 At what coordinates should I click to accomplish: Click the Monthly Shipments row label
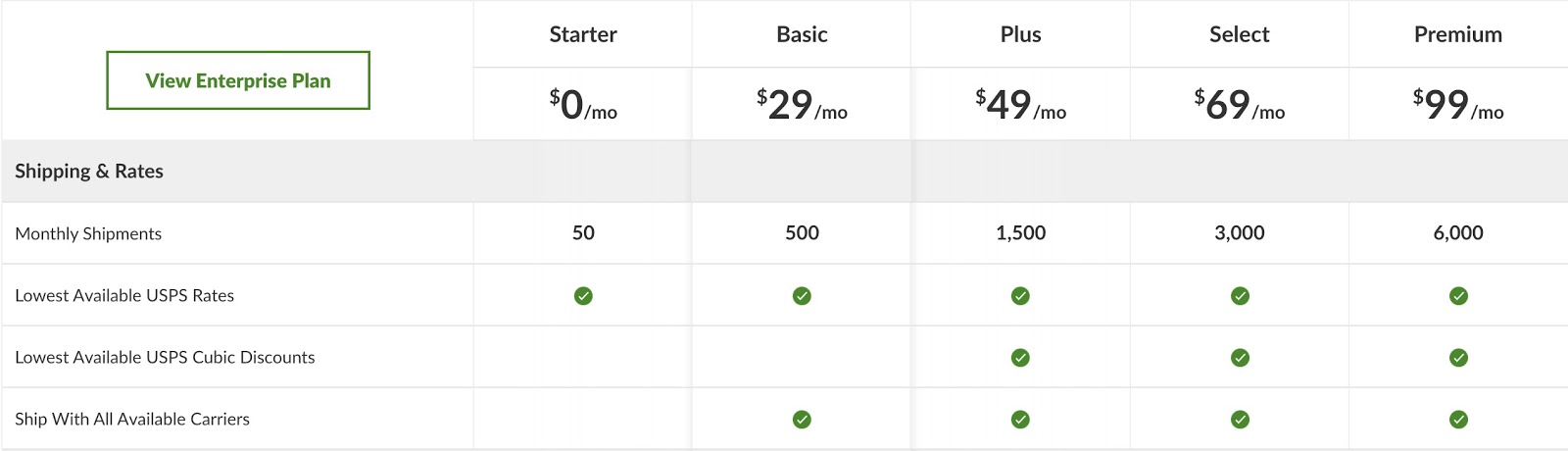[88, 233]
